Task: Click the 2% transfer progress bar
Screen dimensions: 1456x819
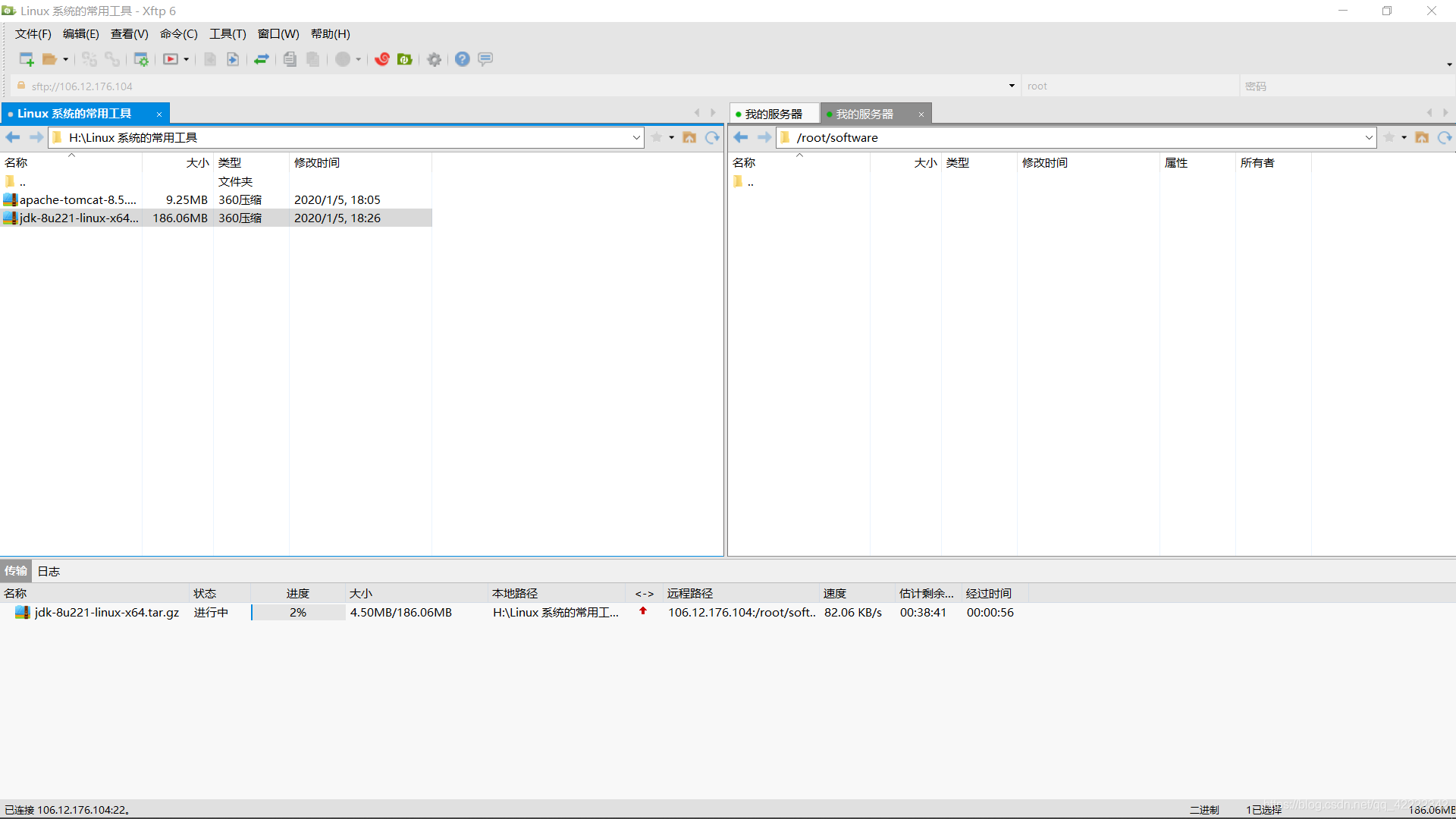Action: point(298,612)
